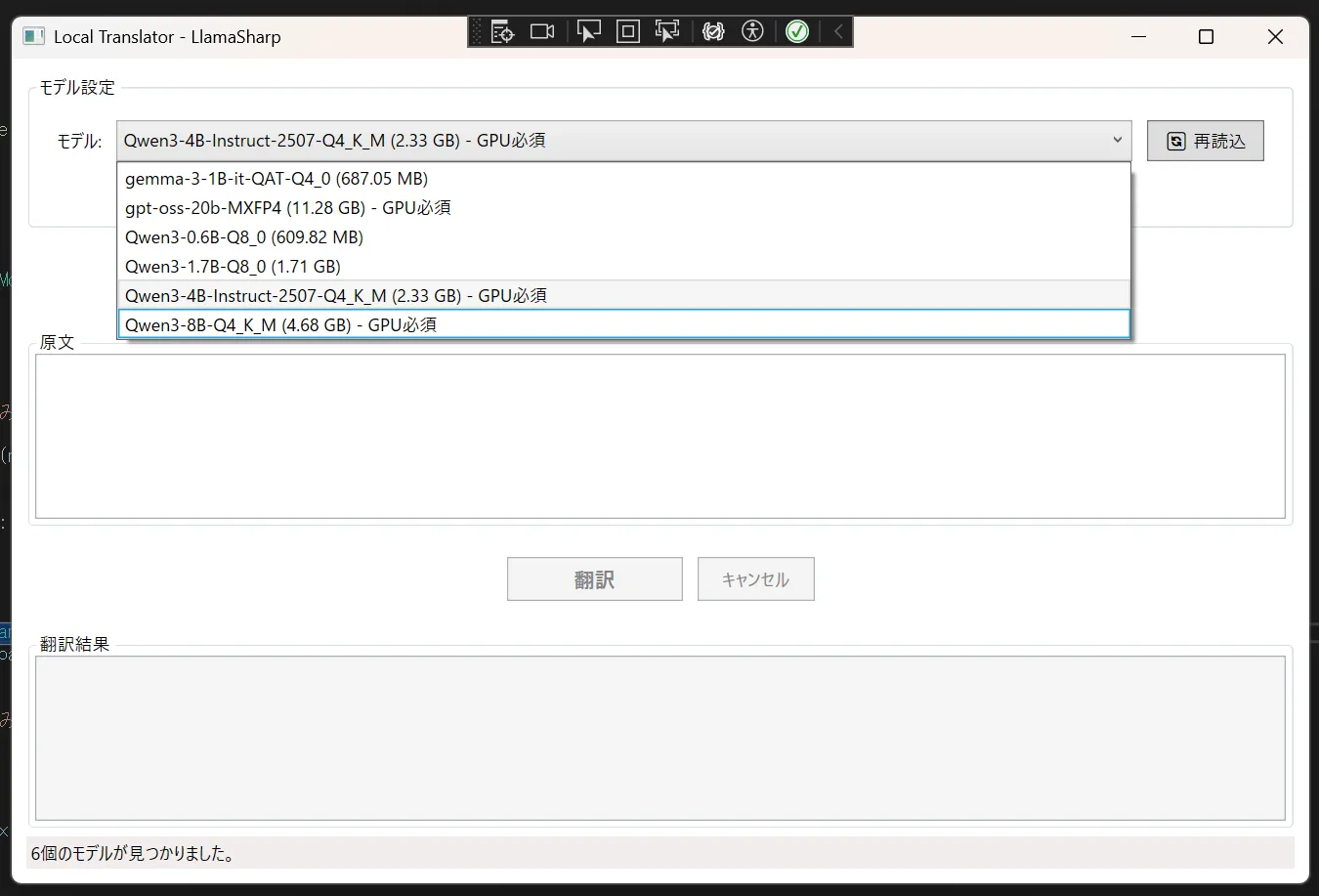Click the dropdown arrow of the モデル combo box
1319x896 pixels.
click(x=1117, y=141)
